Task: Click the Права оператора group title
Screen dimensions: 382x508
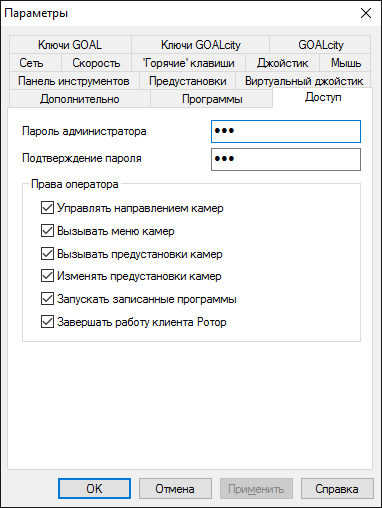Action: pos(75,184)
